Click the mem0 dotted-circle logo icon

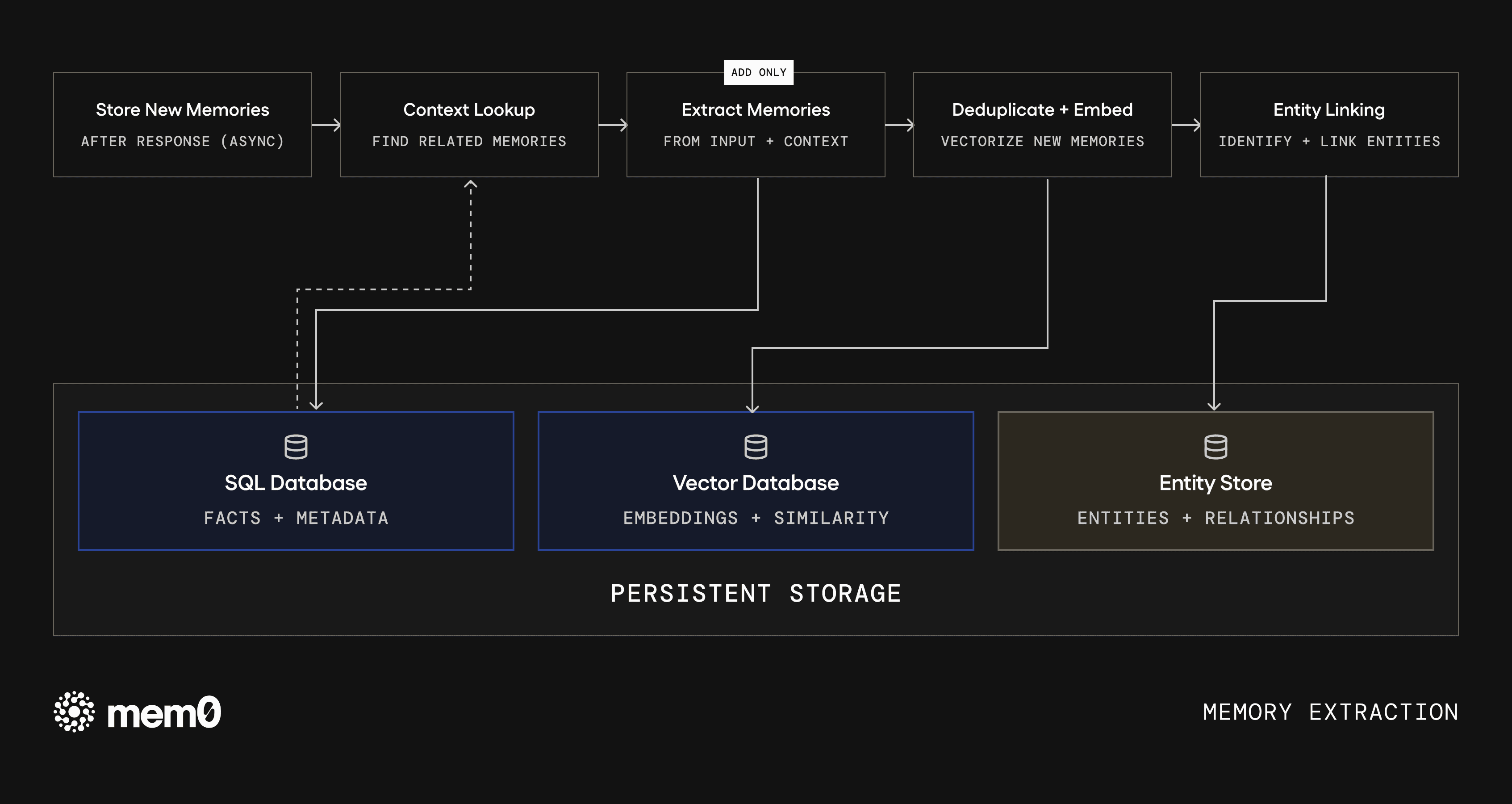(x=74, y=712)
